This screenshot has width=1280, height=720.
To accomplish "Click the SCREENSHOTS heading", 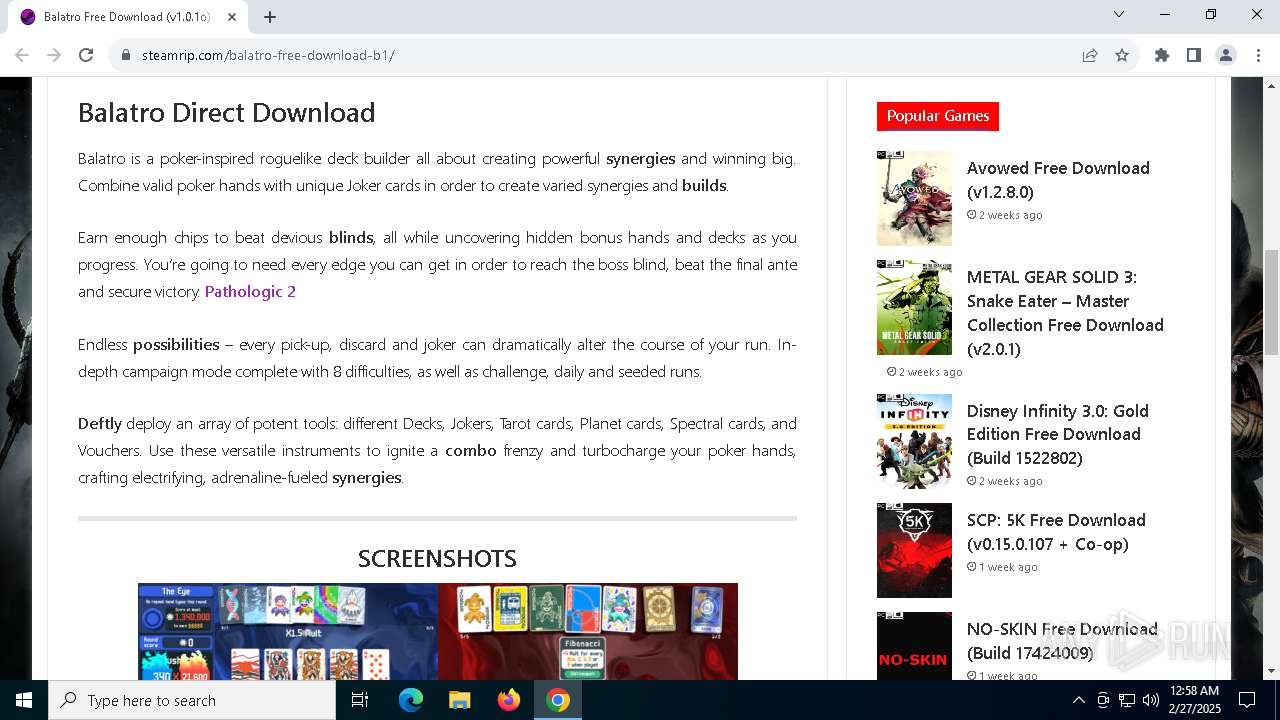I will tap(437, 558).
